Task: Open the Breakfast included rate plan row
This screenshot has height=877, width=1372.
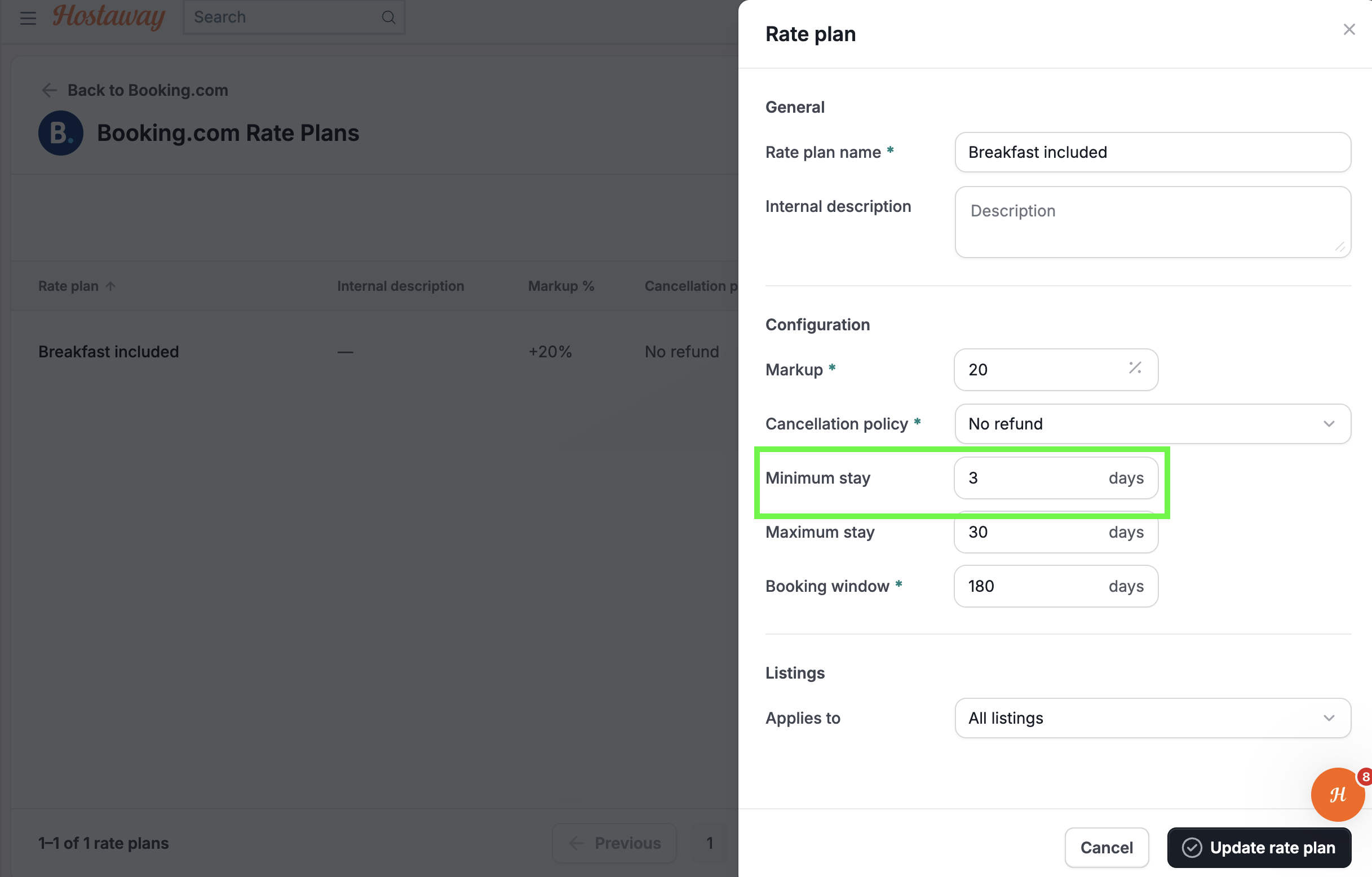Action: pos(109,352)
